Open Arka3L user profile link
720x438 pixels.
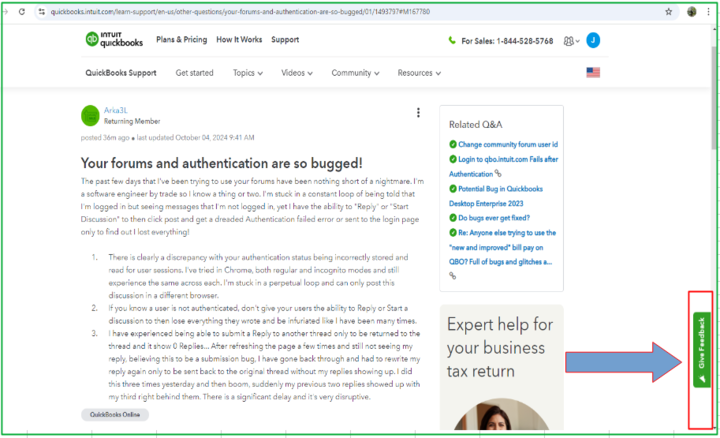tap(115, 110)
